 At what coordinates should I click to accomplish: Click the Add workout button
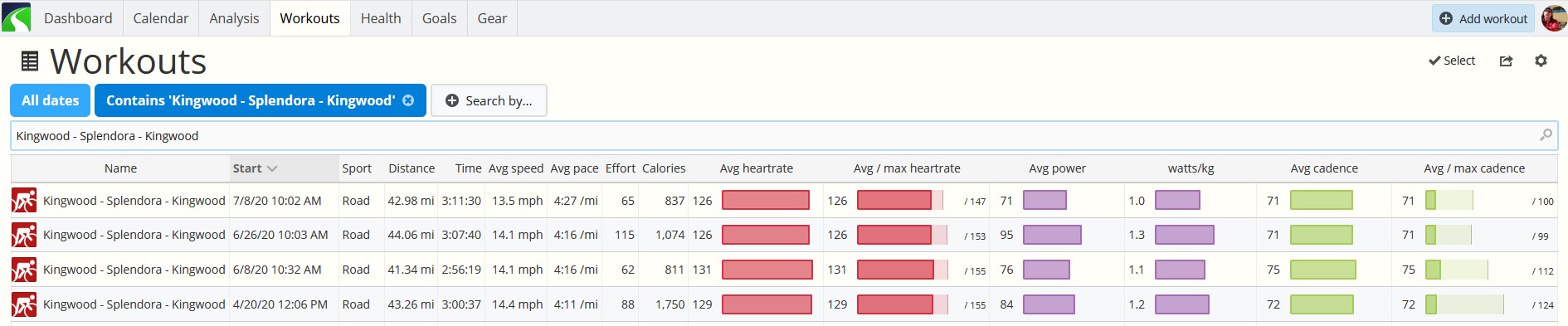point(1483,18)
